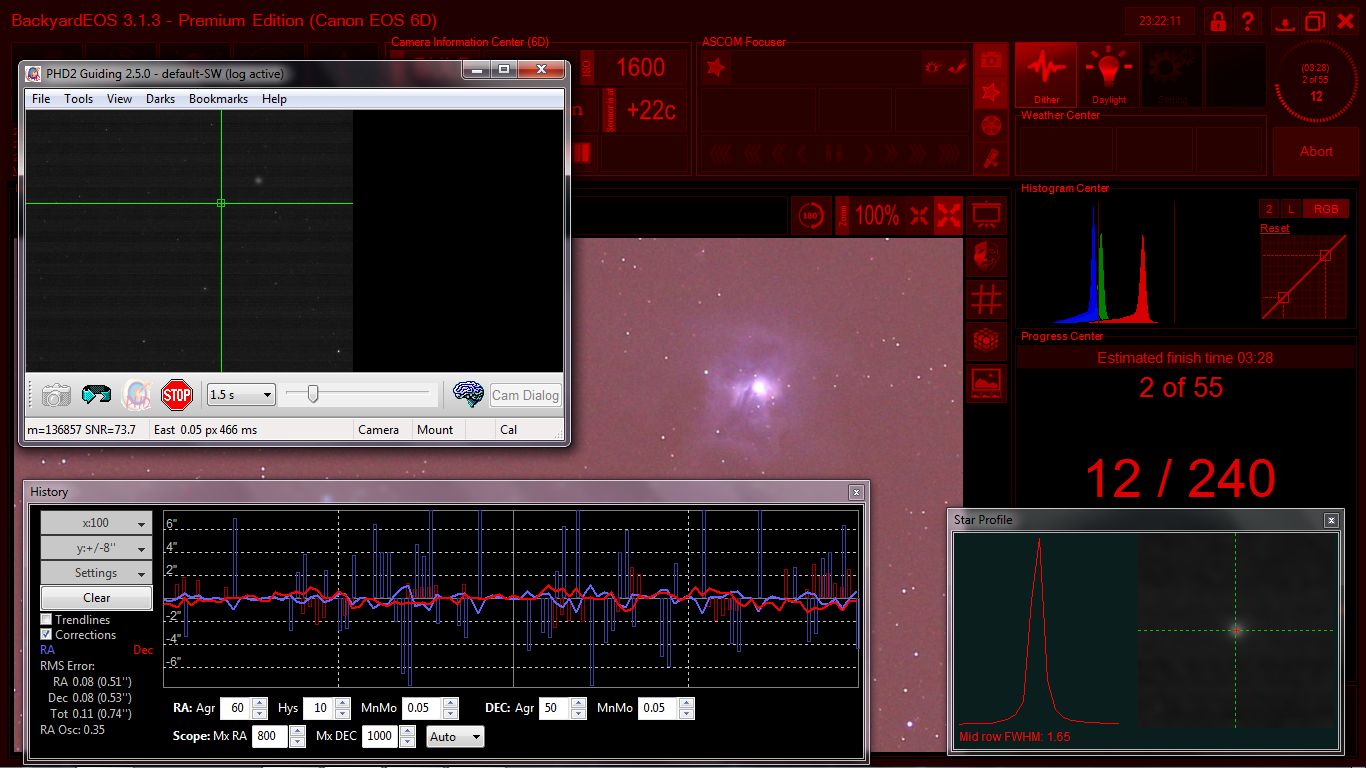Click 'Estimated finish time 03:28' text

pyautogui.click(x=1185, y=357)
